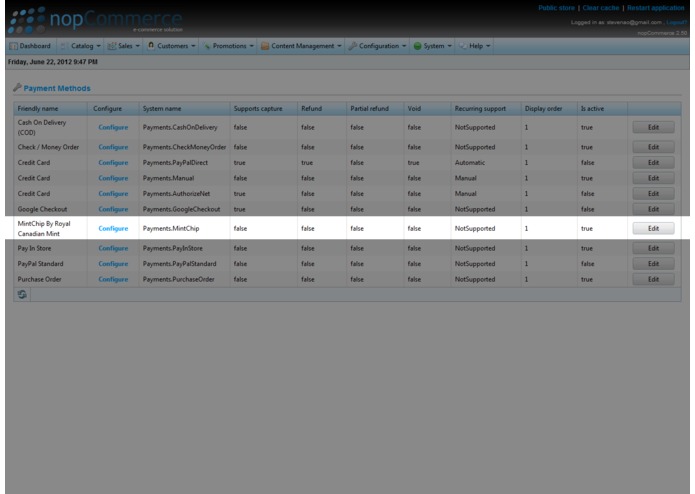Open the Dashboard menu item

[x=31, y=46]
